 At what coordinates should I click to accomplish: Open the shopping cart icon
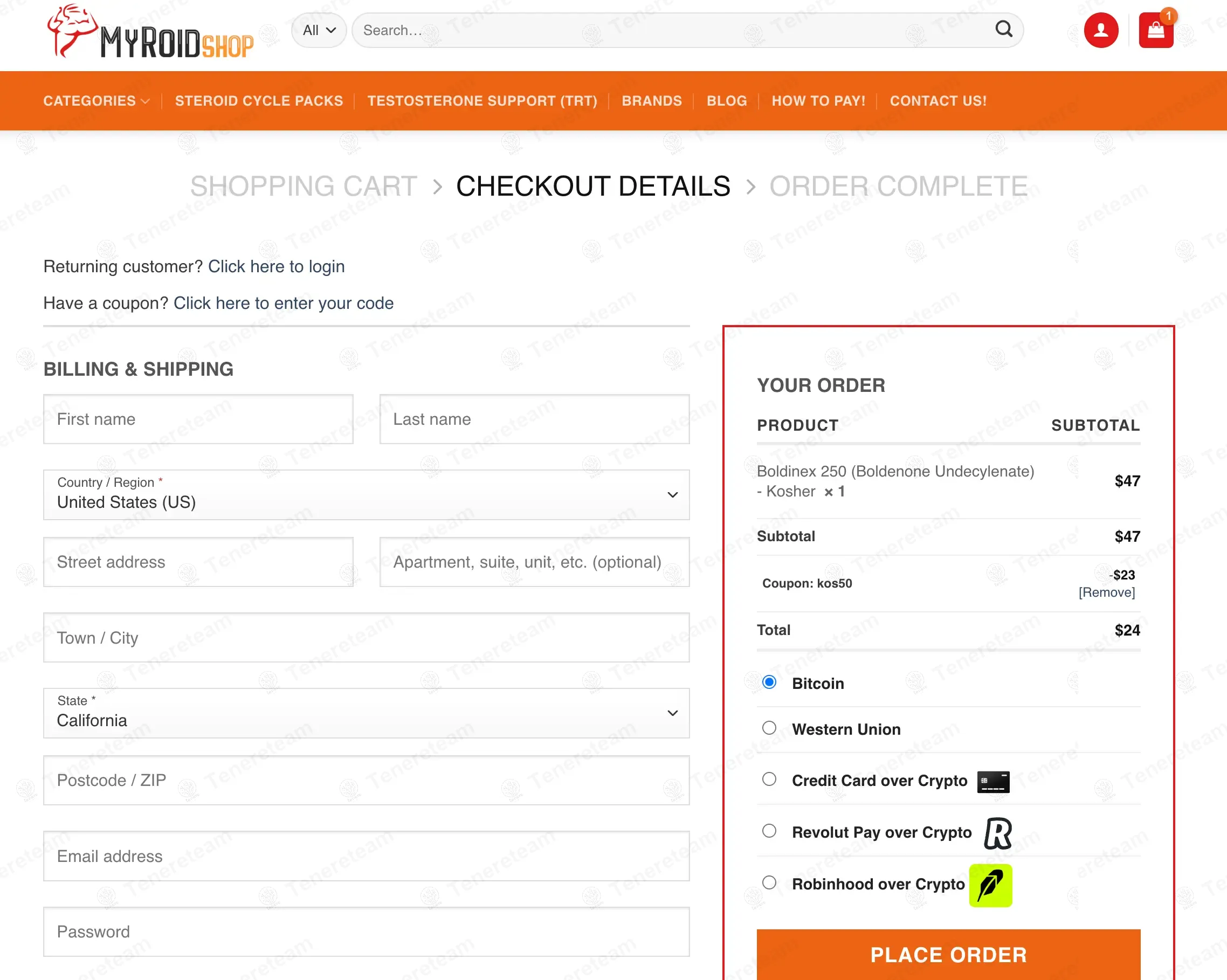(1155, 30)
